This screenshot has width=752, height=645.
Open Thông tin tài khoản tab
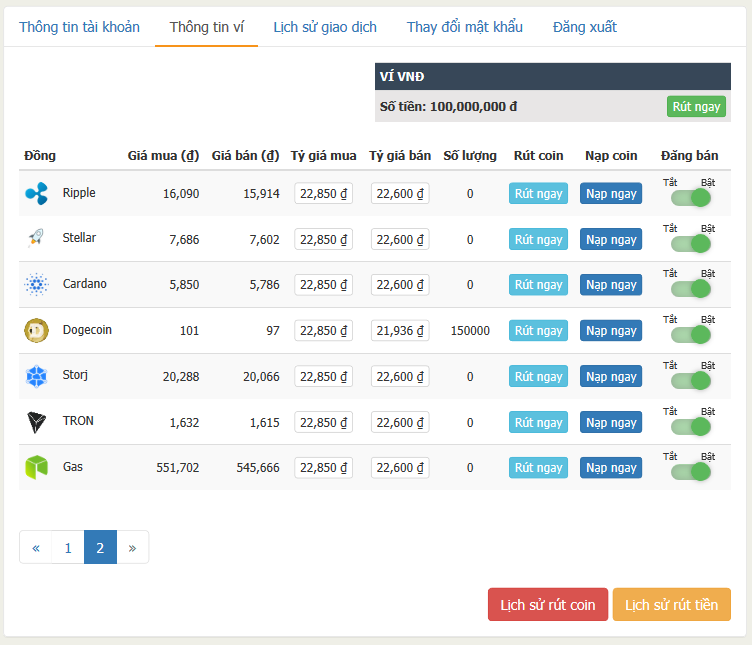click(x=79, y=27)
